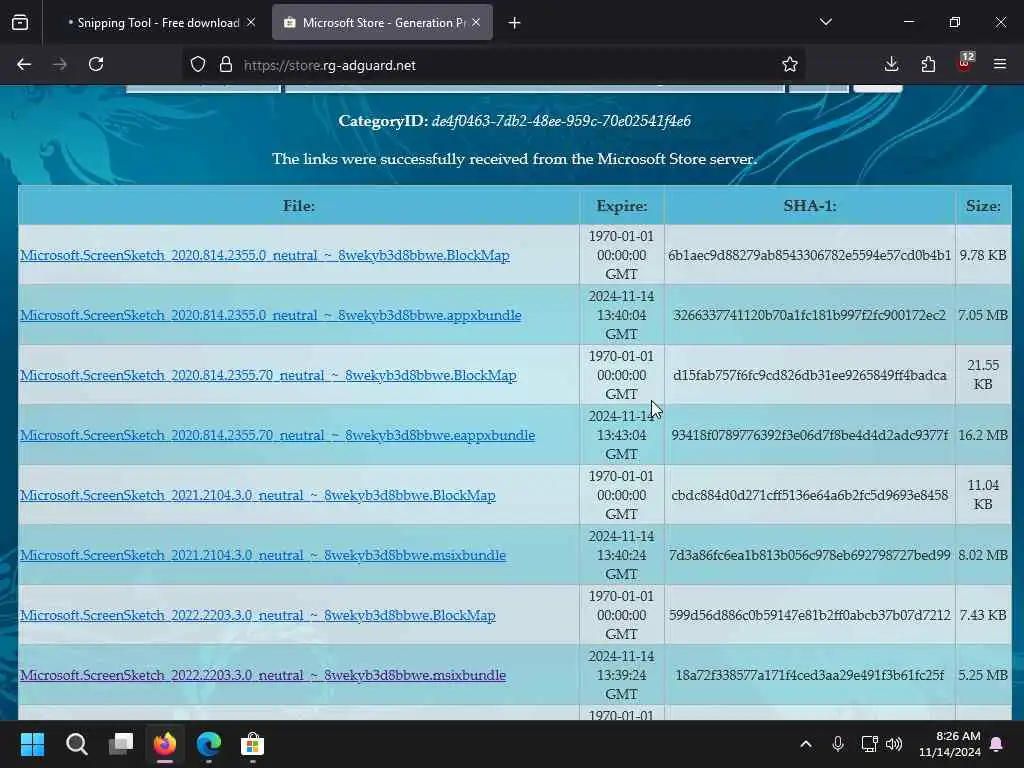This screenshot has width=1024, height=768.
Task: Click the 9.78 KB size cell
Action: (x=983, y=255)
